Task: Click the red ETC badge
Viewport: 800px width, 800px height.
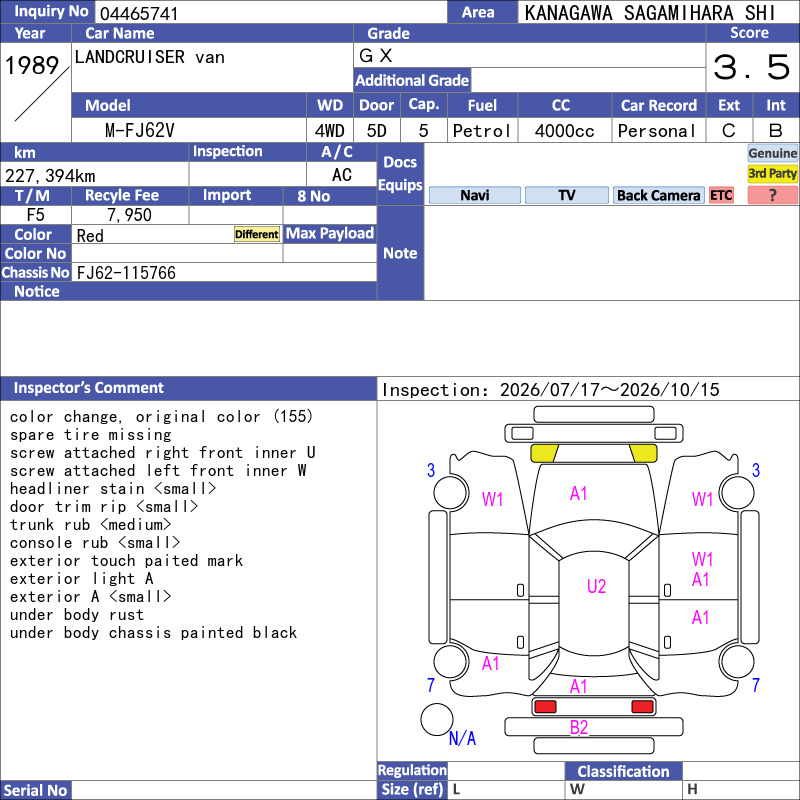Action: tap(721, 195)
